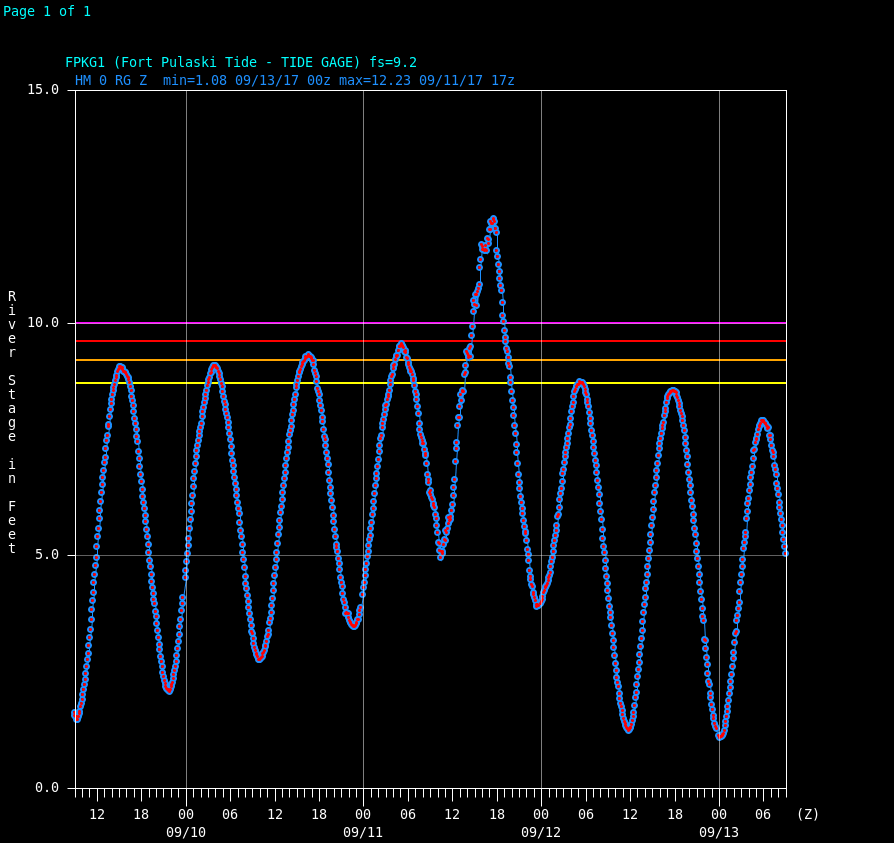Click the 09/10 date label
The height and width of the screenshot is (843, 896).
pos(186,832)
